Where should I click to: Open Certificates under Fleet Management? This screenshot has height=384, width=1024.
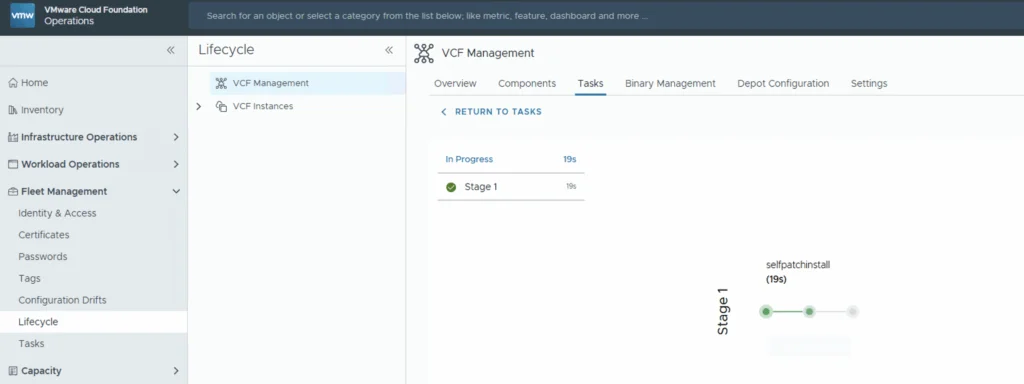pos(44,235)
